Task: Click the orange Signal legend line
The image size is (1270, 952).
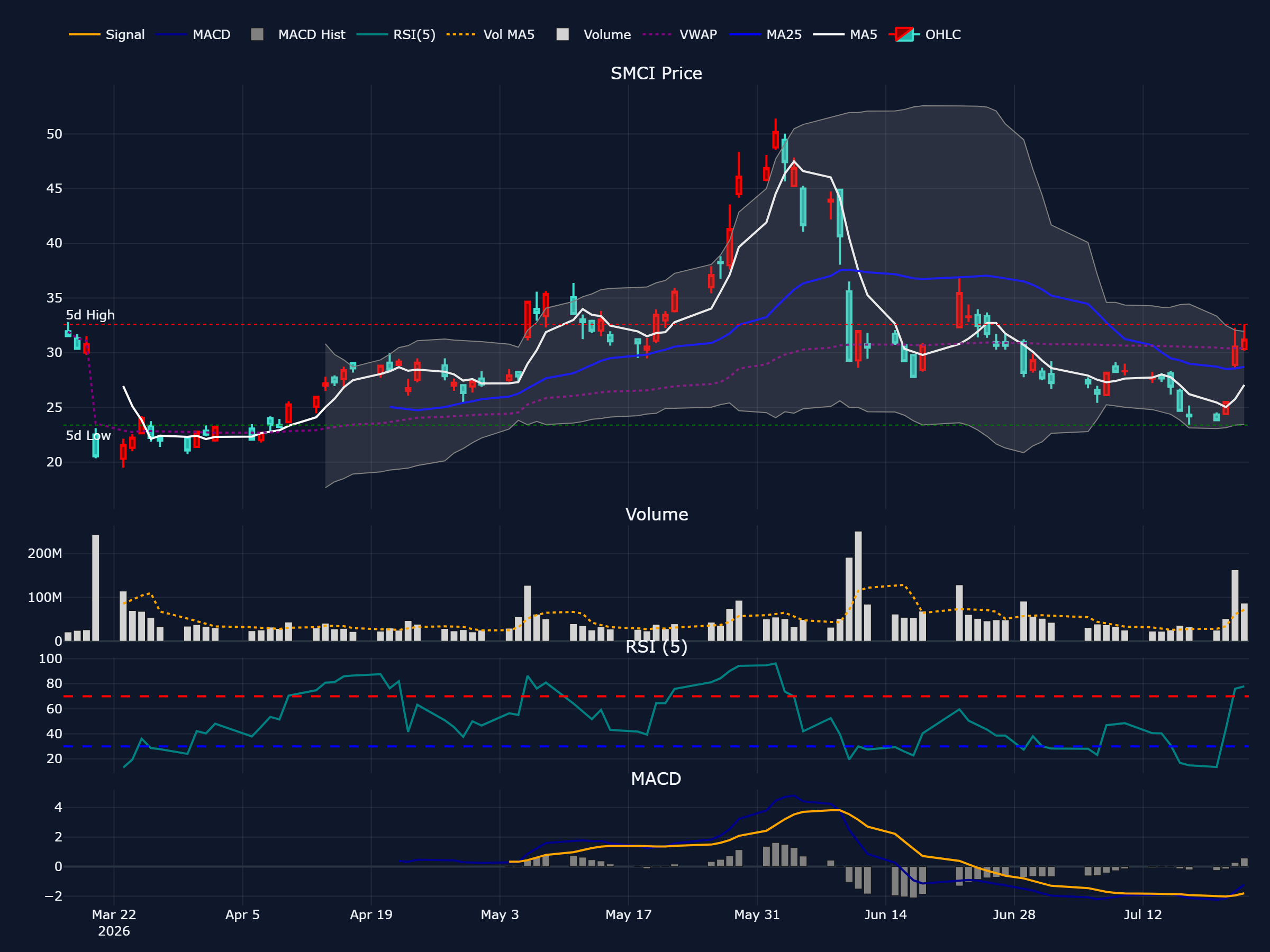Action: click(84, 34)
